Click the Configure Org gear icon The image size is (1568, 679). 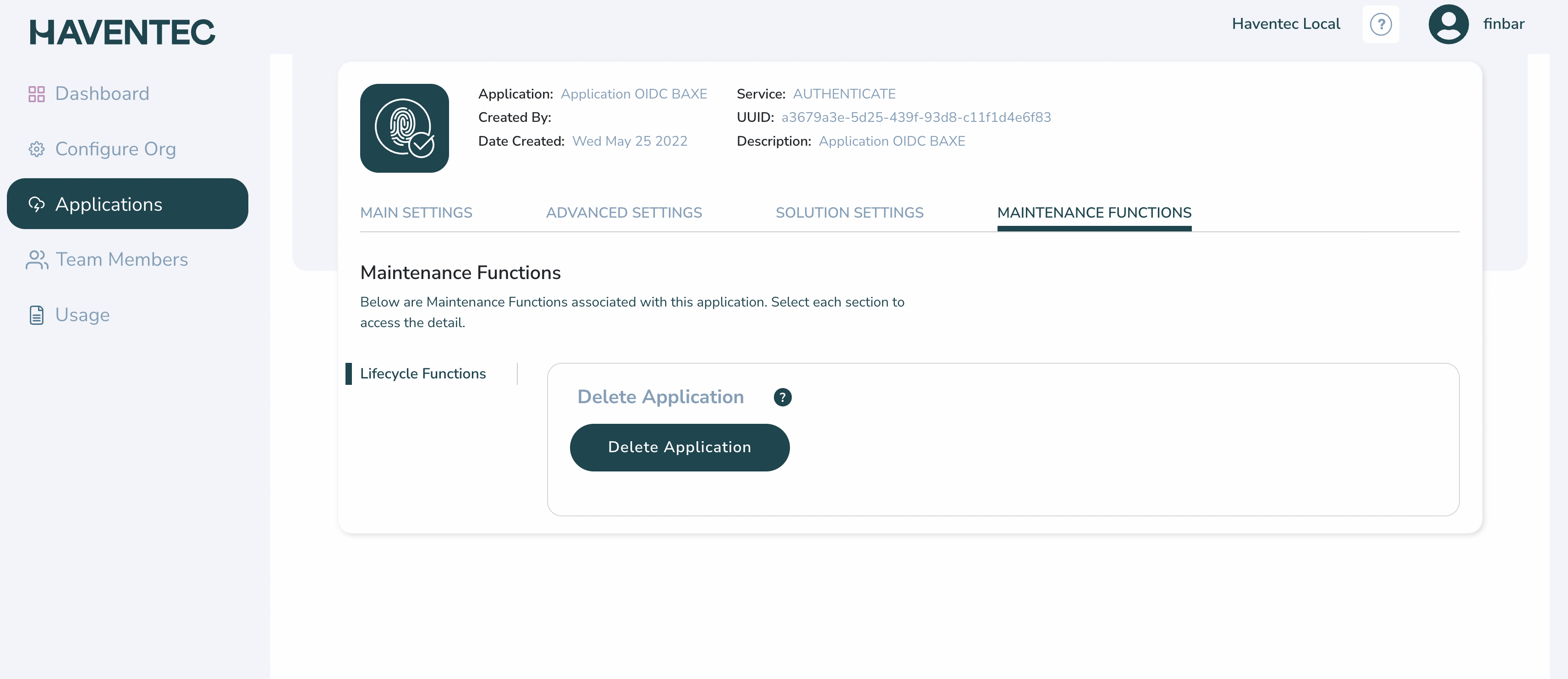[x=37, y=149]
